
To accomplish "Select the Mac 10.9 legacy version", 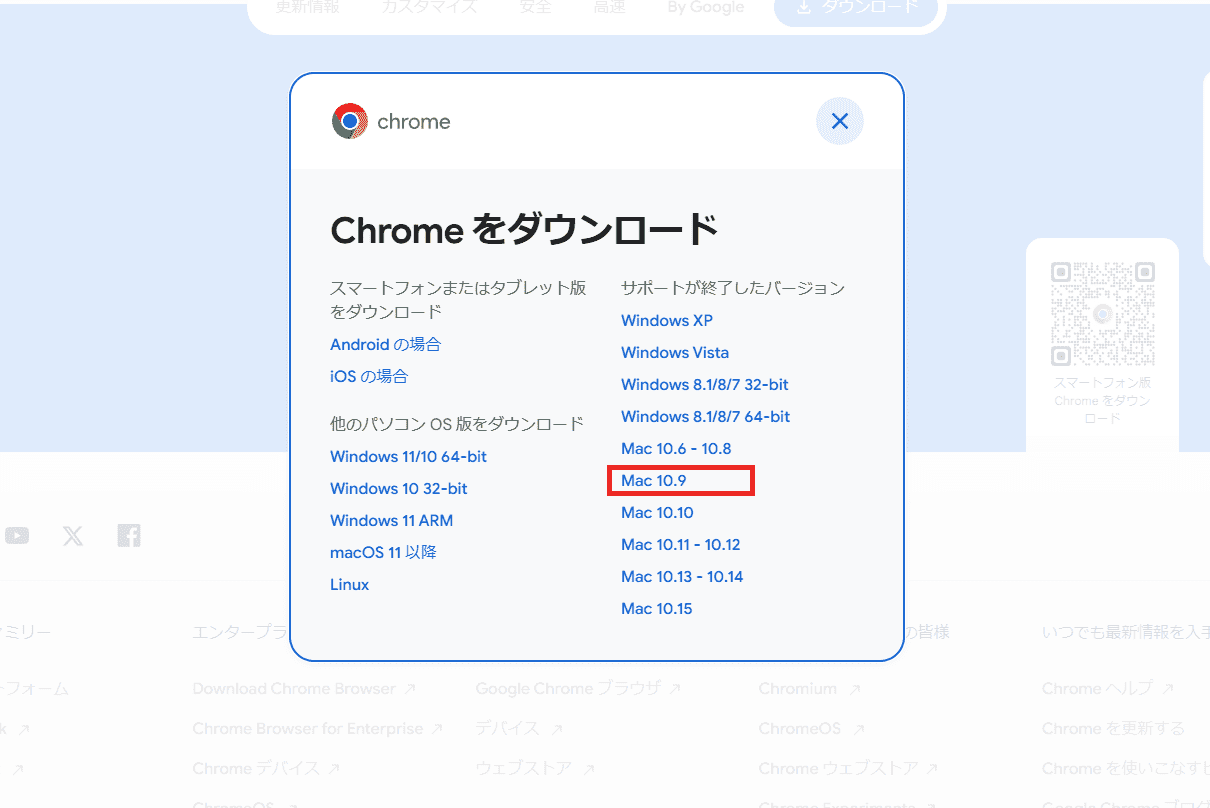I will point(654,480).
